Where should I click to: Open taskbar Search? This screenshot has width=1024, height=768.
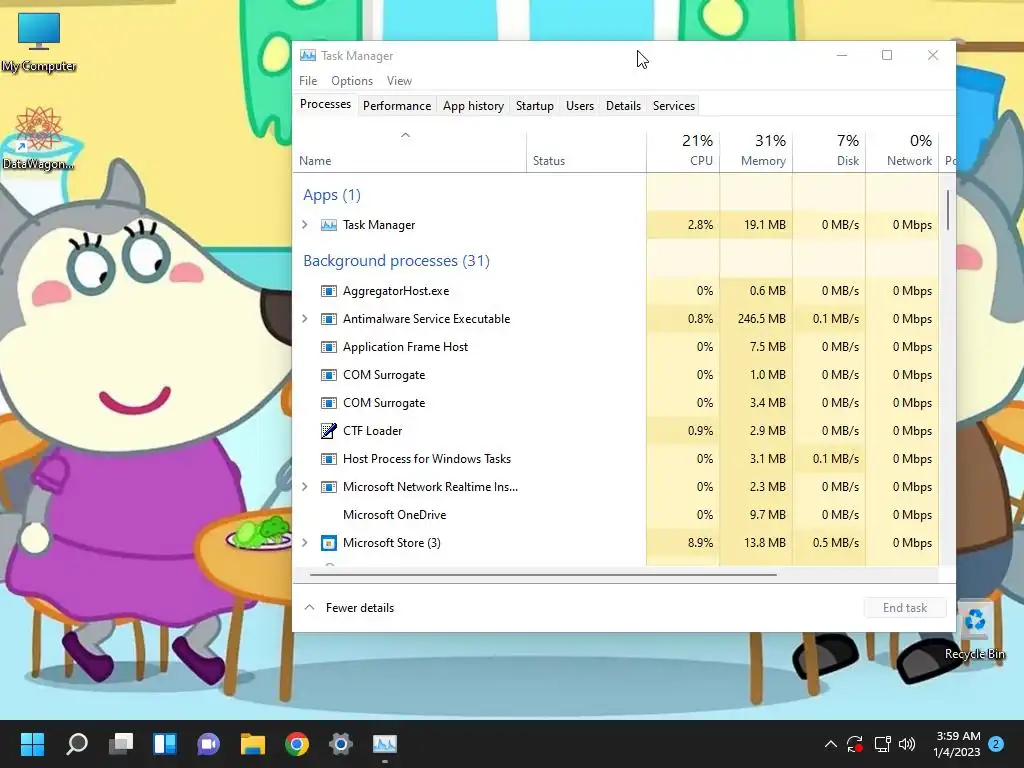tap(77, 744)
